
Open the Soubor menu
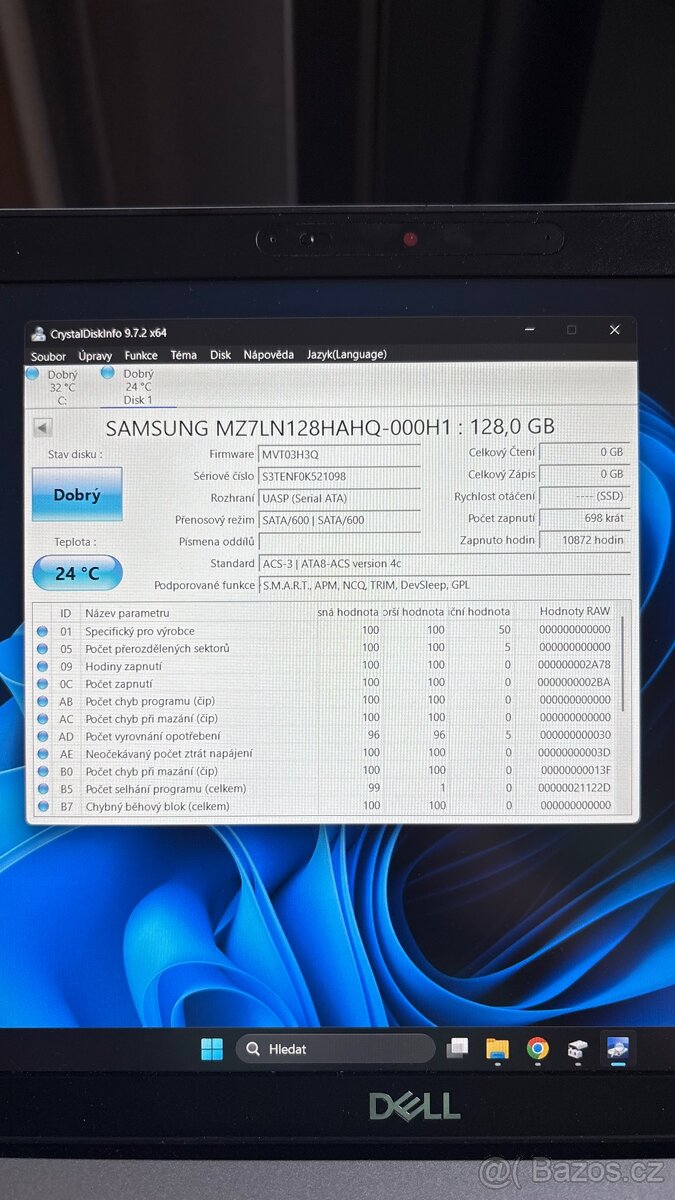(48, 356)
